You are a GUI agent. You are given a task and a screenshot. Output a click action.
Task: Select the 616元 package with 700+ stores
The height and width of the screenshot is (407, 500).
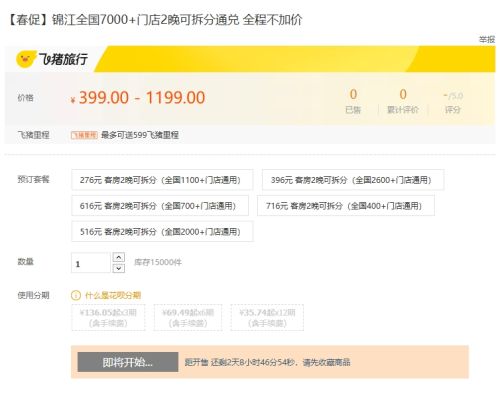pyautogui.click(x=160, y=206)
